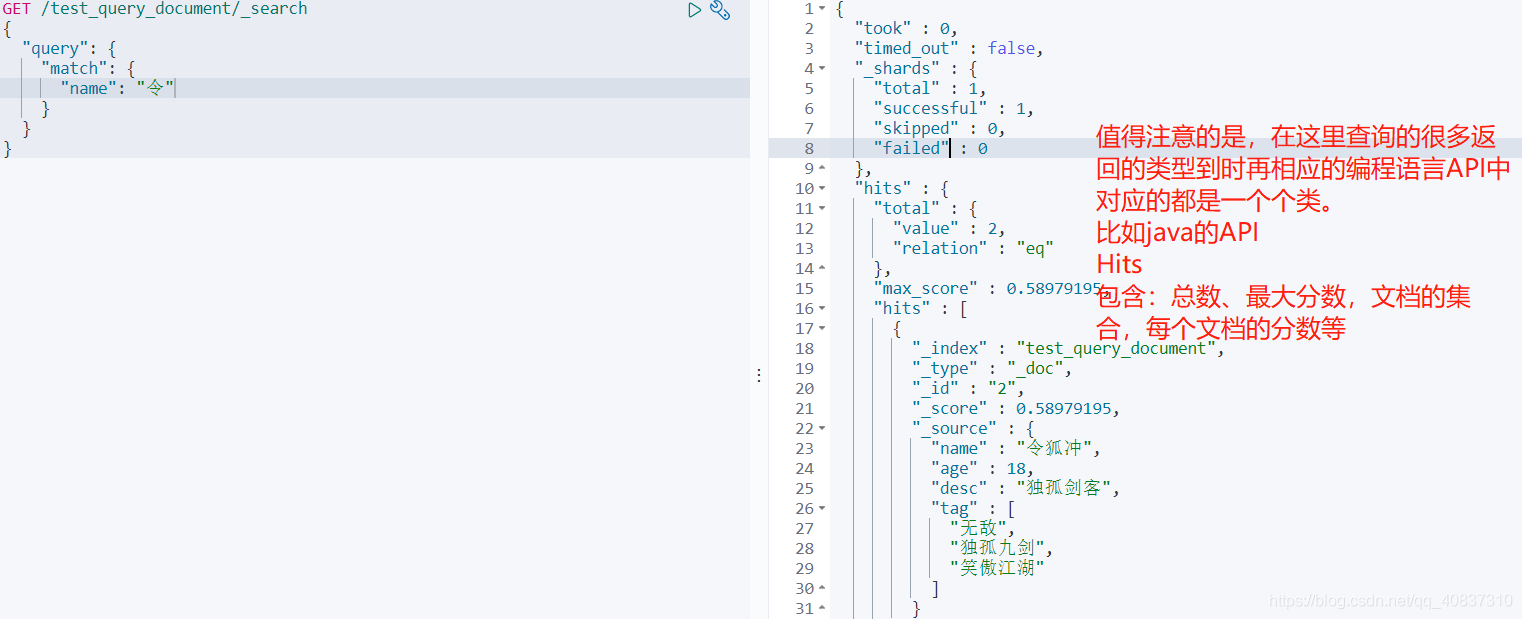Click the pane divider drag handle

coord(759,375)
